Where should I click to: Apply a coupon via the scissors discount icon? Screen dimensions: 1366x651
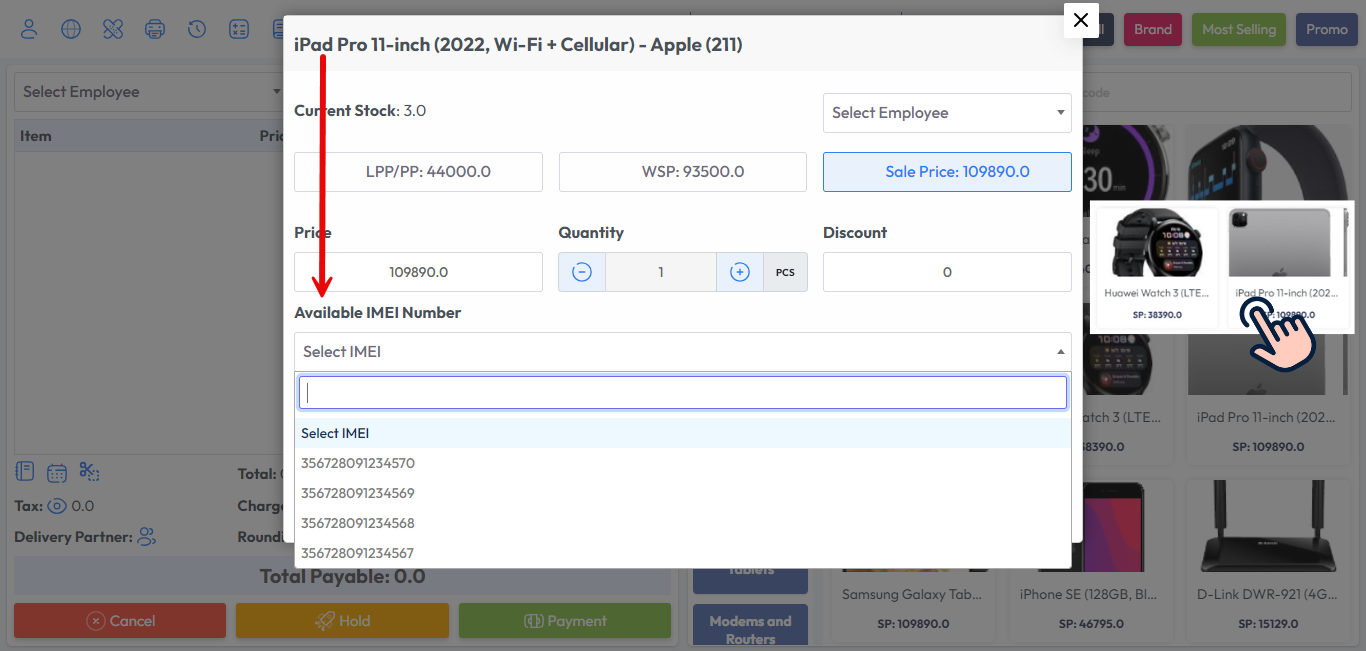pyautogui.click(x=89, y=471)
